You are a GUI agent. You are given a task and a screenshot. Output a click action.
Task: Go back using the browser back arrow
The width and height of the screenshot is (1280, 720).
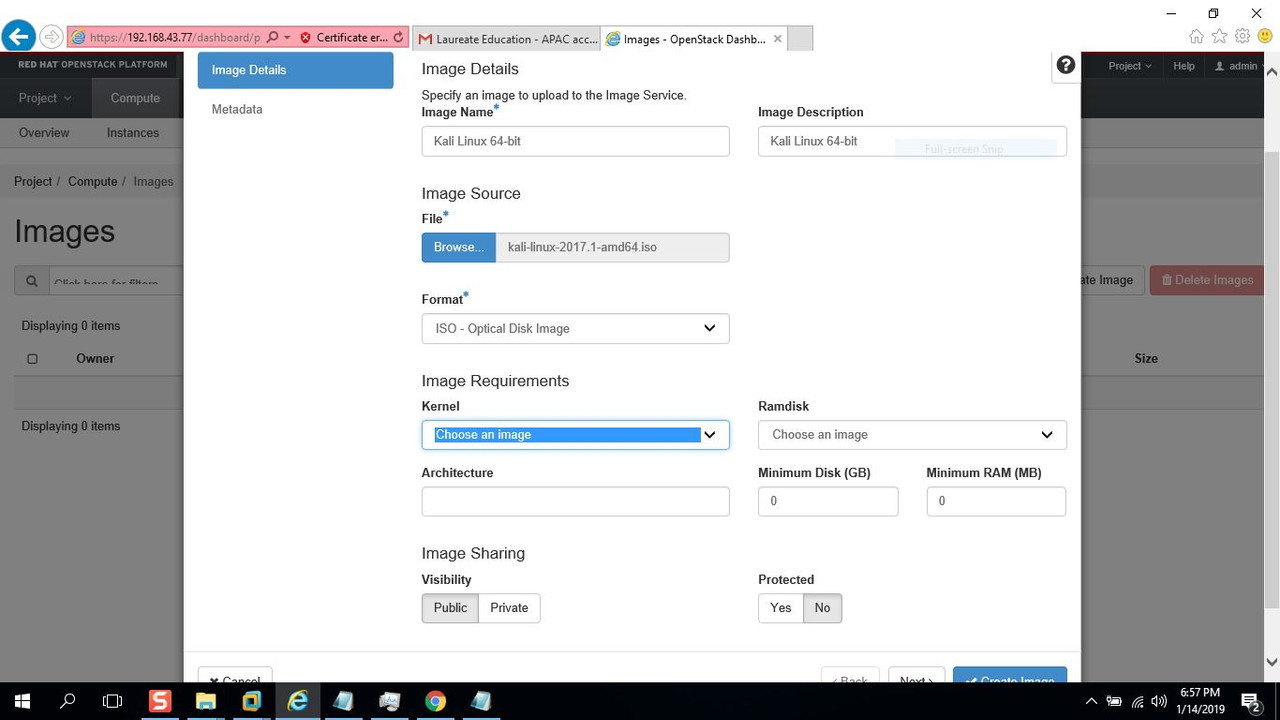[19, 37]
